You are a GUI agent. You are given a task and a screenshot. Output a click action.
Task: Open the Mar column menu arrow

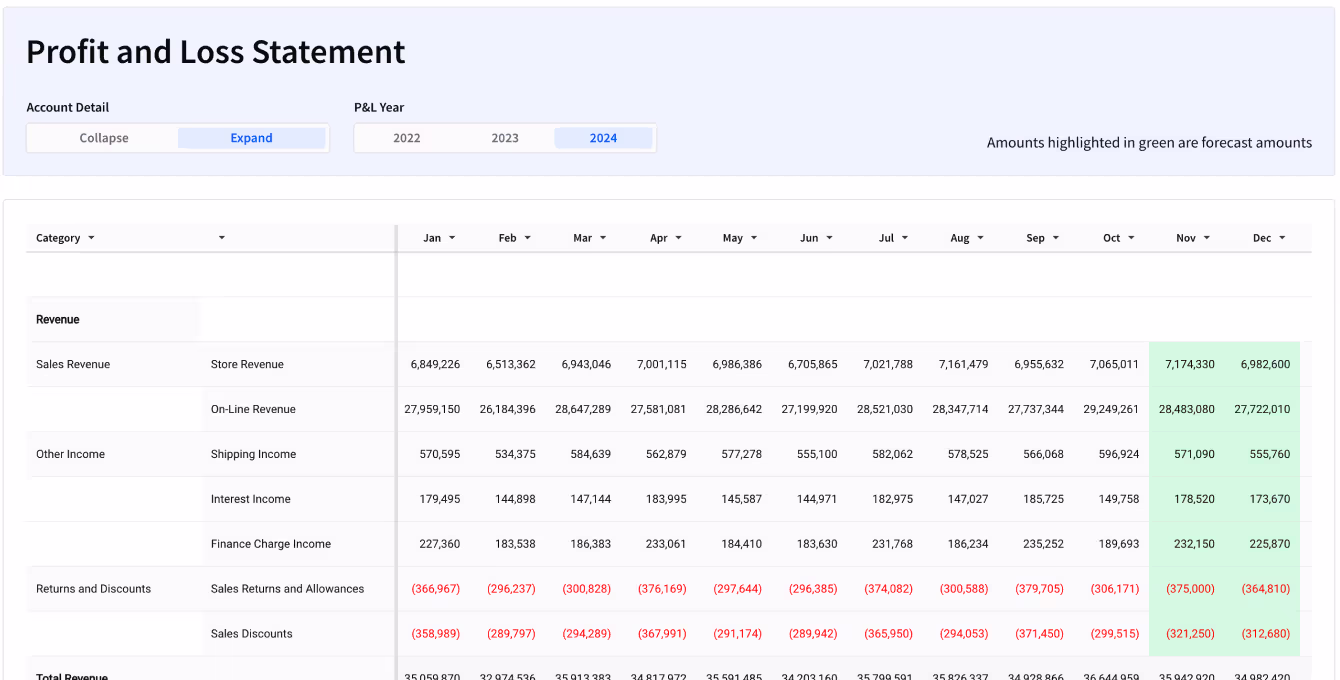603,238
